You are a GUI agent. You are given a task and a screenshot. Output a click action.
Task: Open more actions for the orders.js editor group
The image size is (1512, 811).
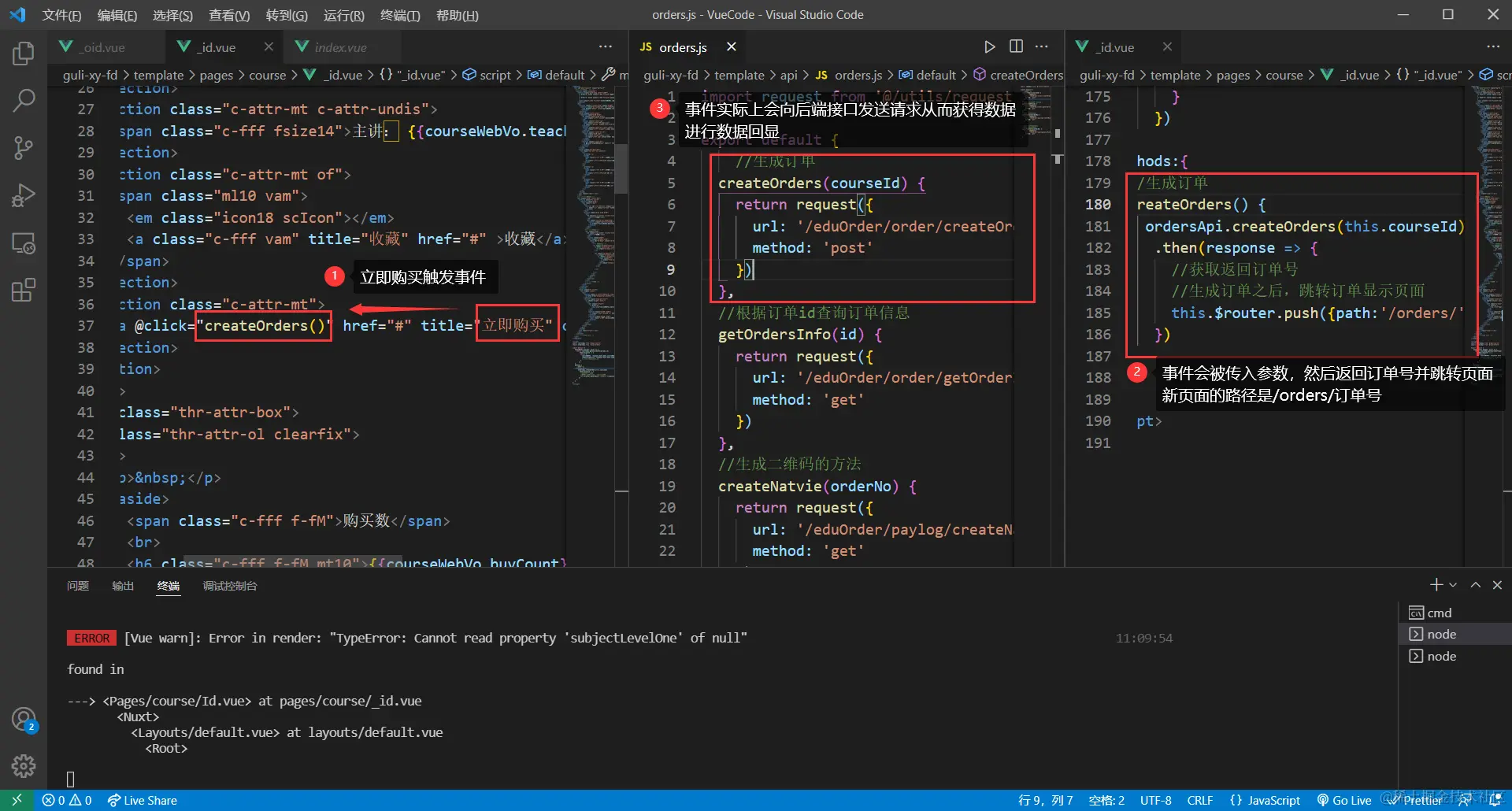[x=1042, y=47]
